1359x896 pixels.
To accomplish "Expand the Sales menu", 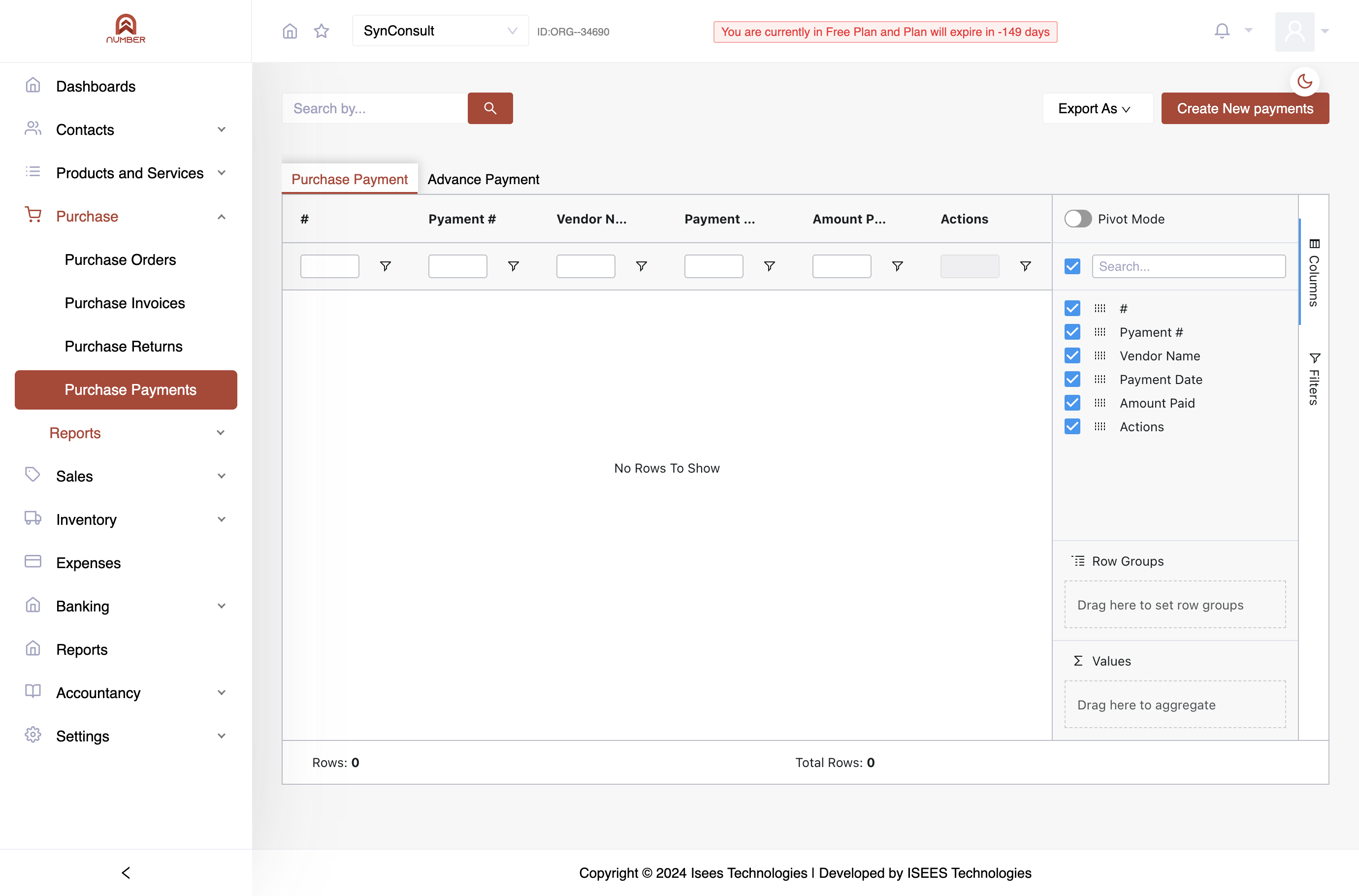I will [x=126, y=476].
